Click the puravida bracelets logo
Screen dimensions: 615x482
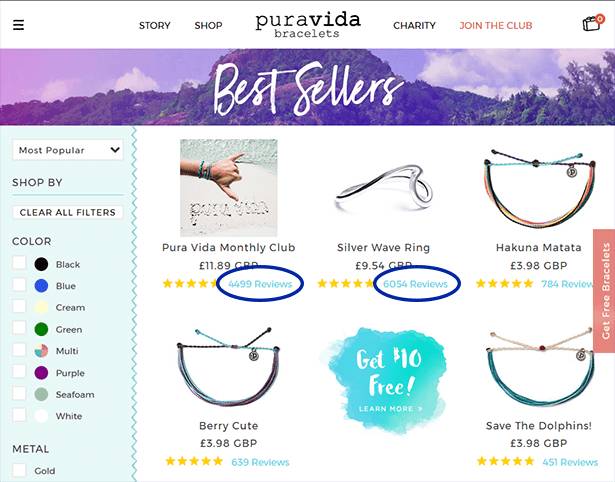[x=308, y=25]
